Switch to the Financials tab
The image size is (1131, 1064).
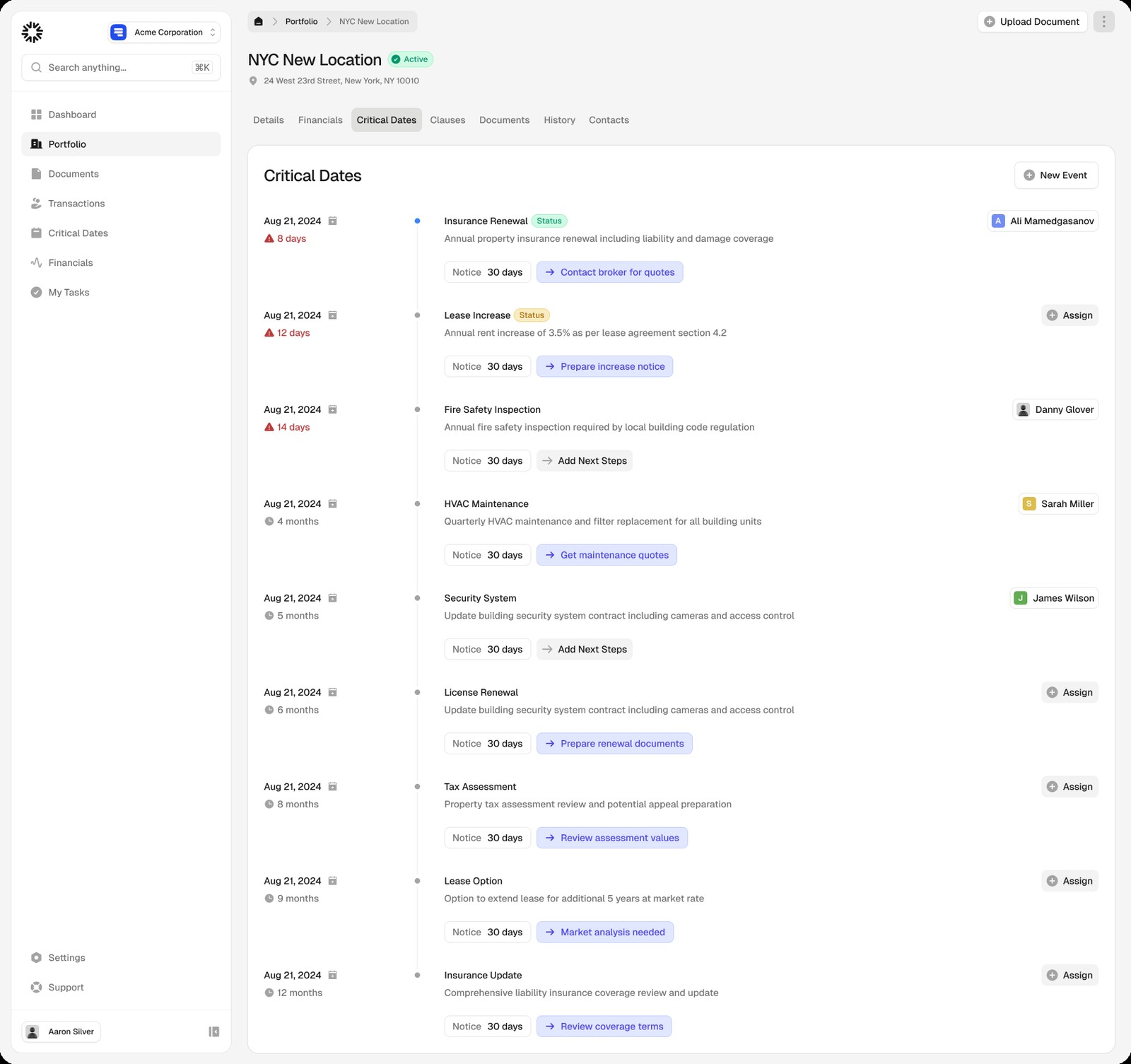click(x=320, y=120)
